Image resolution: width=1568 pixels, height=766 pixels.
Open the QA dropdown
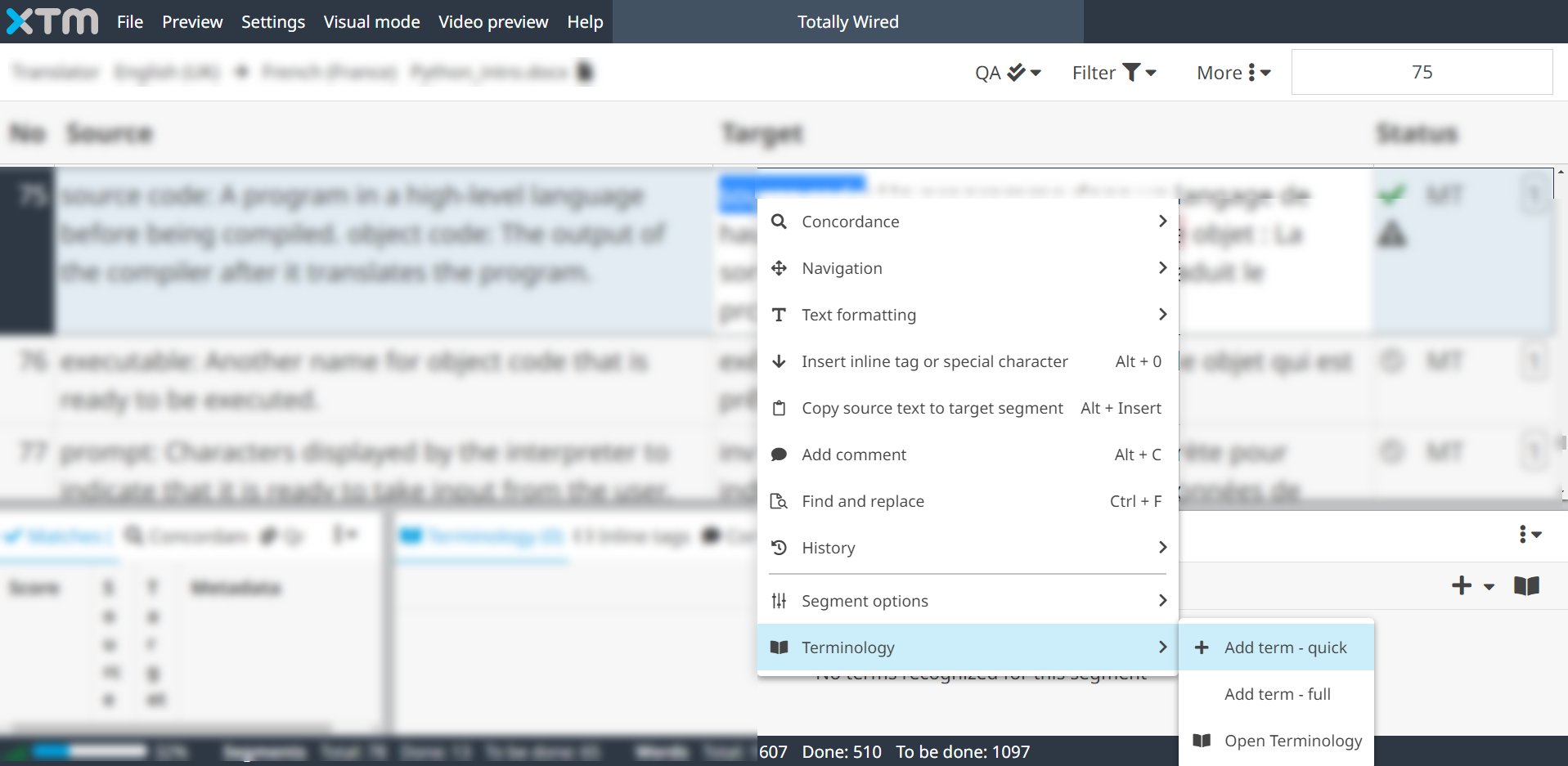(1008, 73)
